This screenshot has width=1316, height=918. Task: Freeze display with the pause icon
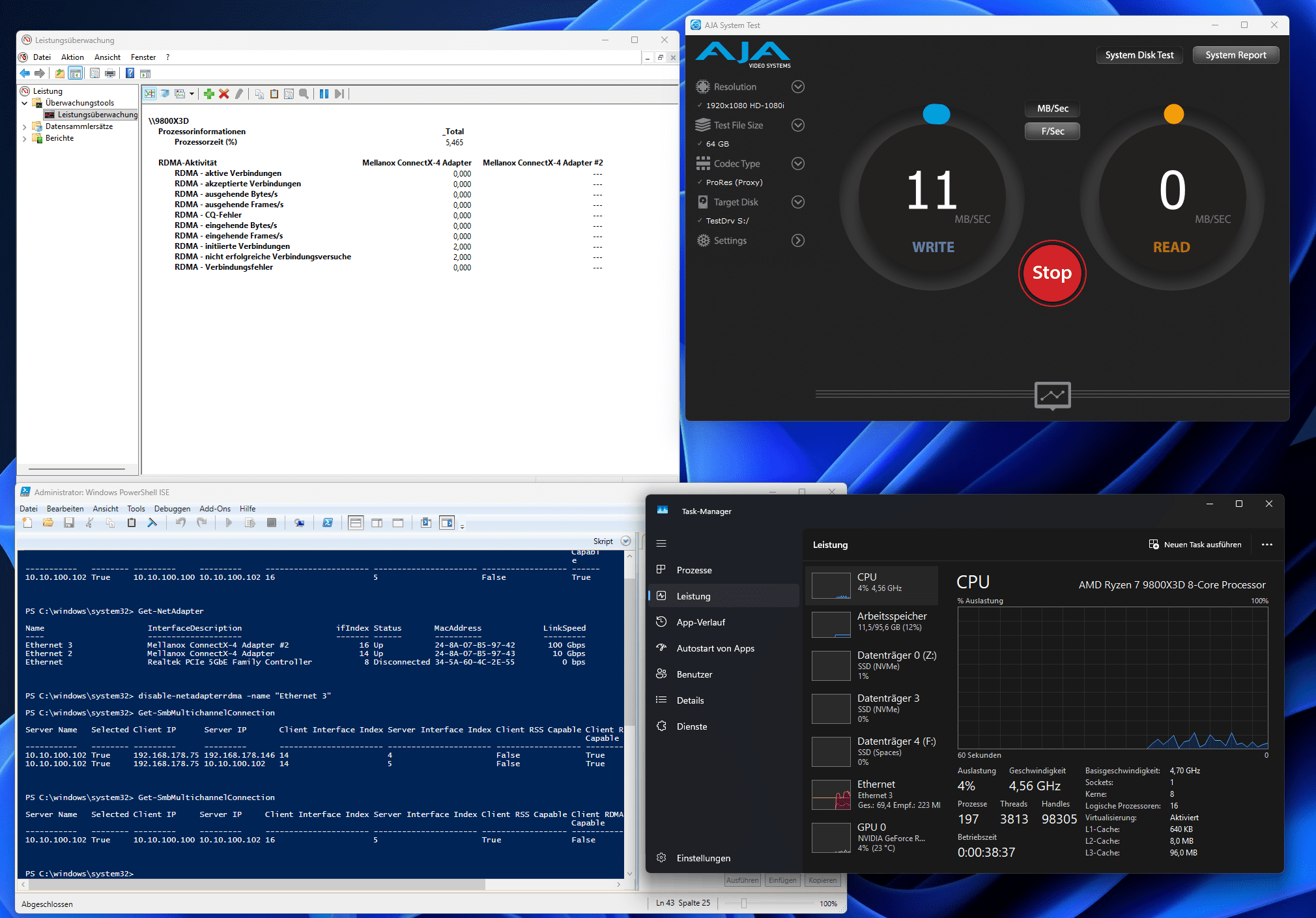point(324,94)
